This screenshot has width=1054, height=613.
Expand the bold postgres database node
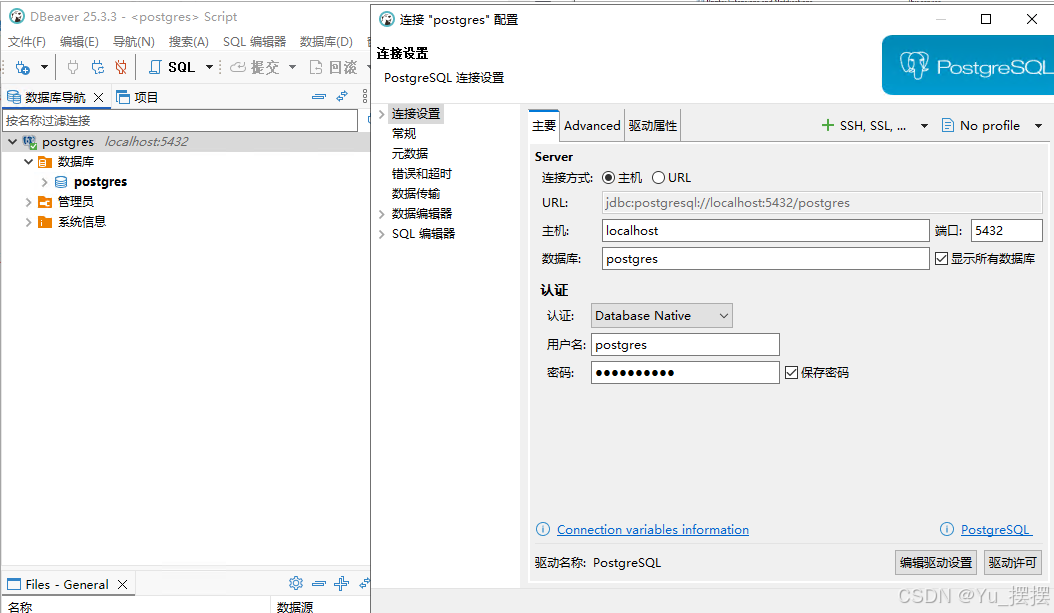click(44, 182)
